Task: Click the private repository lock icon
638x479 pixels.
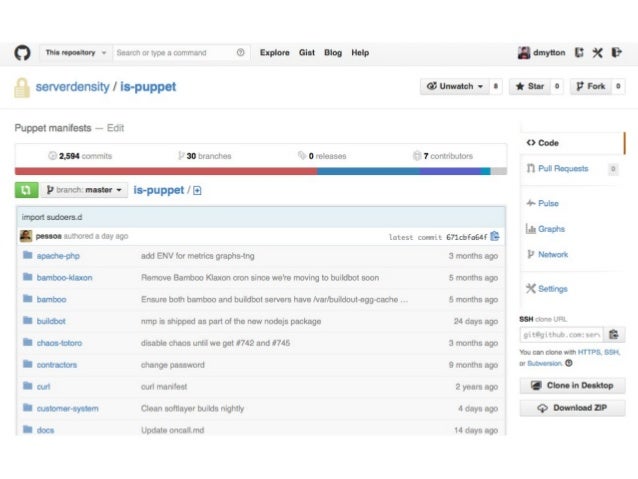Action: click(x=22, y=87)
